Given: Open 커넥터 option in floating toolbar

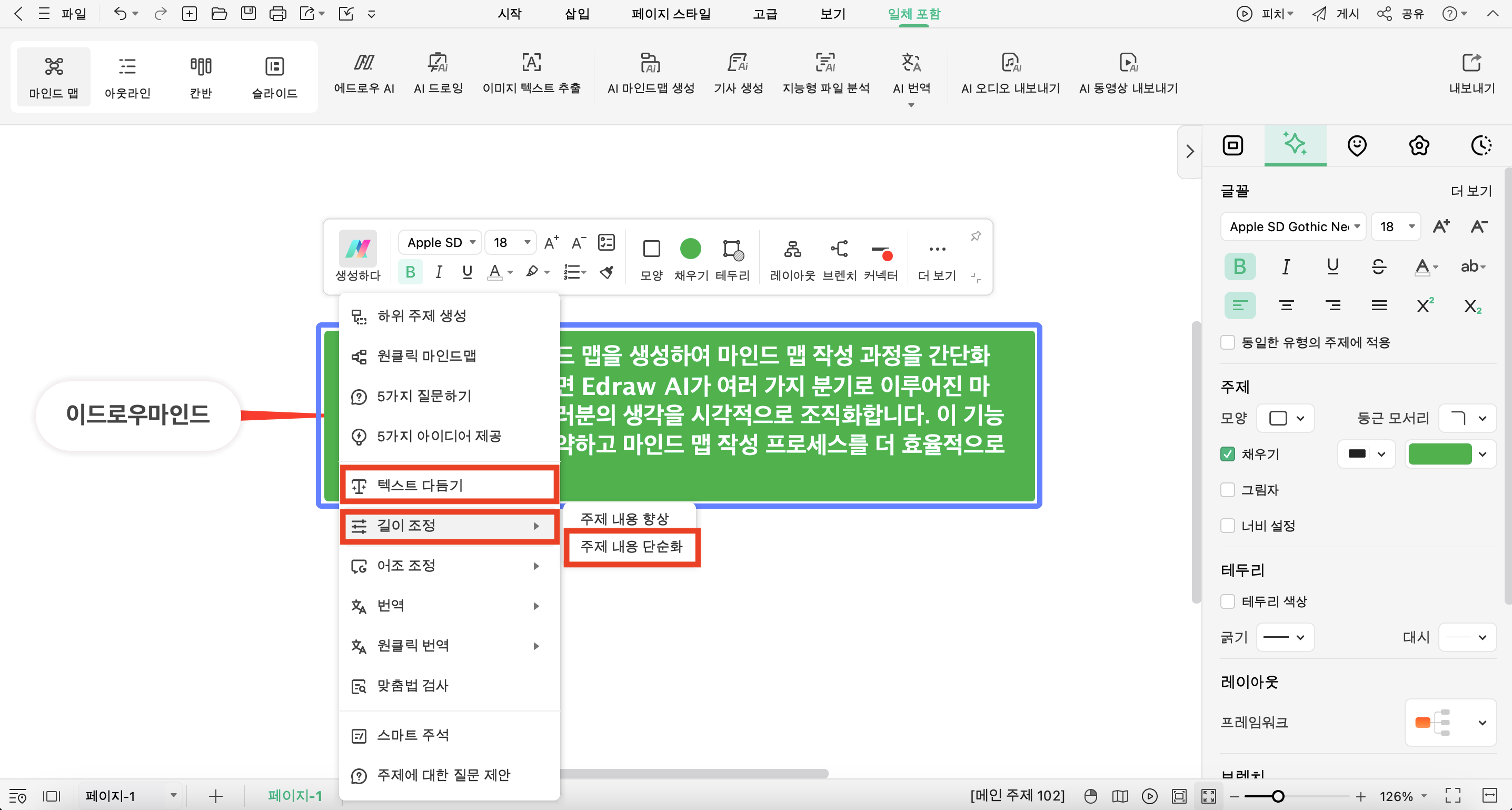Looking at the screenshot, I should [x=880, y=259].
